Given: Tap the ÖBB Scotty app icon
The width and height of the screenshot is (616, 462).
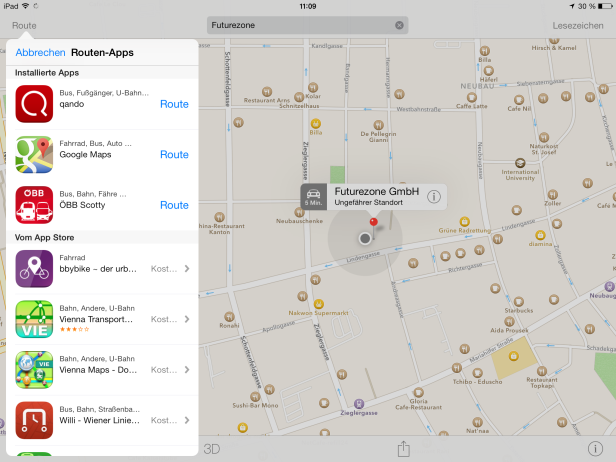Looking at the screenshot, I should [x=34, y=205].
